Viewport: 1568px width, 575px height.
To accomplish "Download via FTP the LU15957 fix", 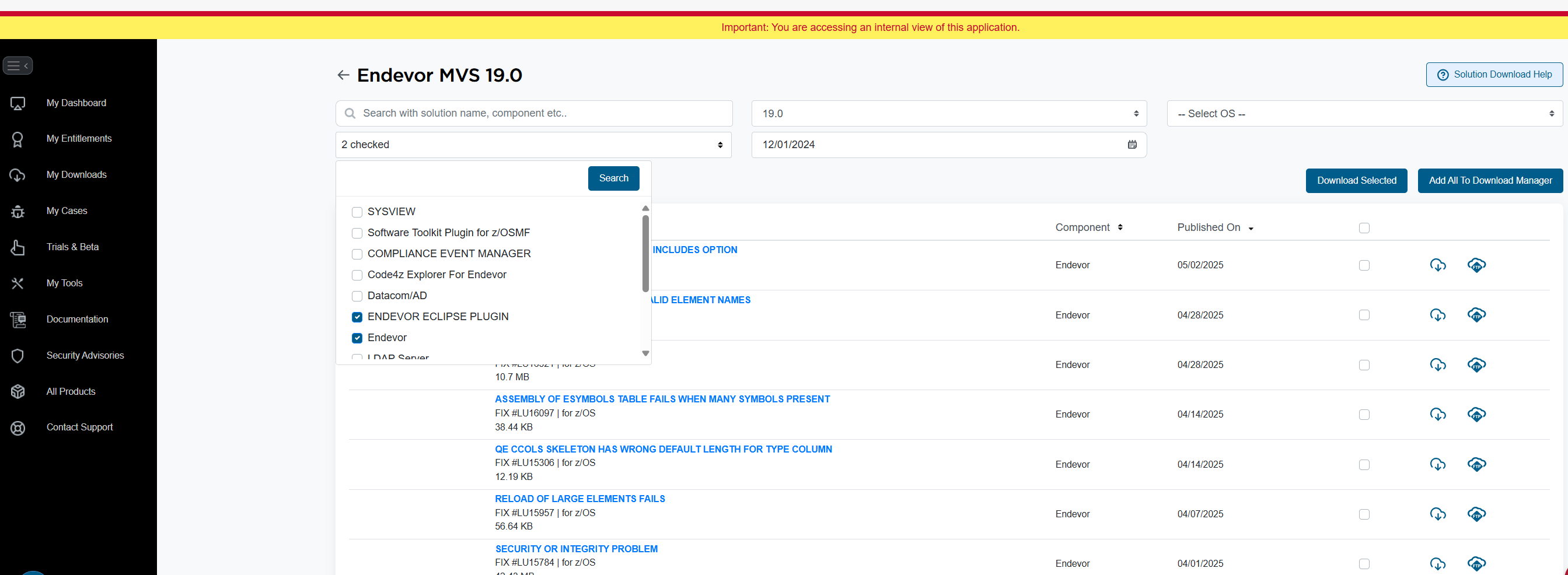I will [x=1477, y=514].
